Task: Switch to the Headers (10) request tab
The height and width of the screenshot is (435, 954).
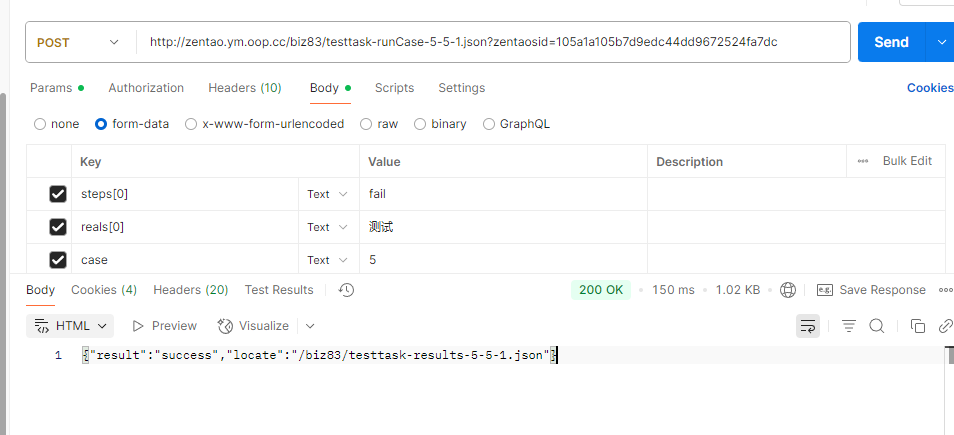Action: 245,88
